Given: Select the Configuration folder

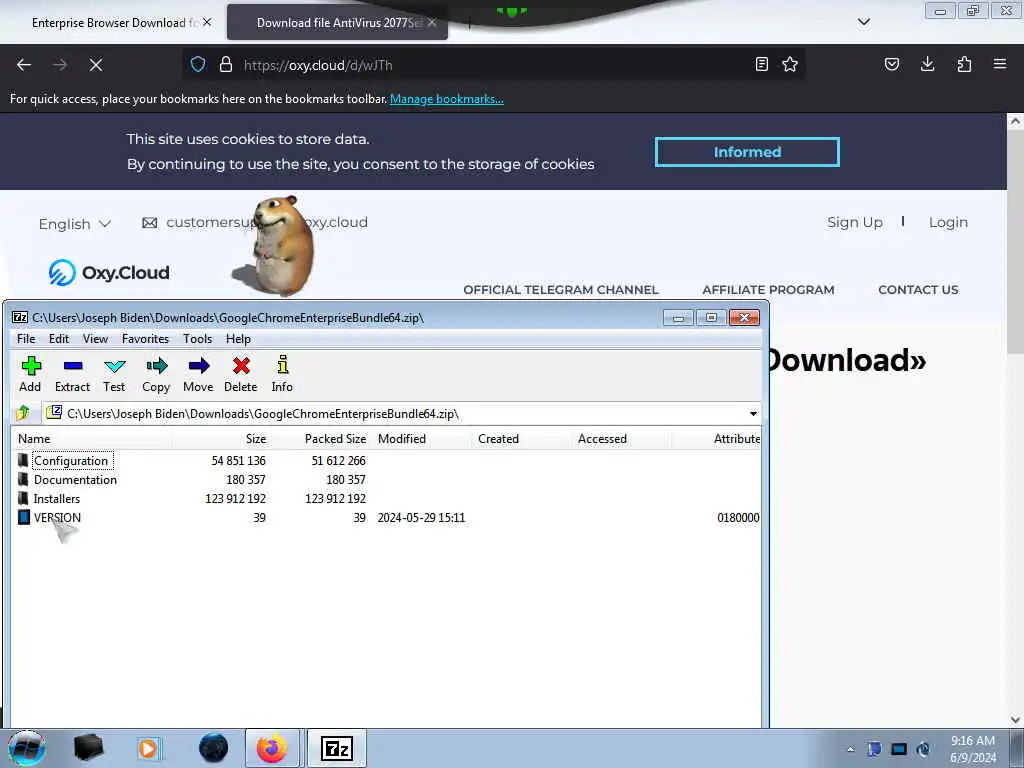Looking at the screenshot, I should pos(71,460).
